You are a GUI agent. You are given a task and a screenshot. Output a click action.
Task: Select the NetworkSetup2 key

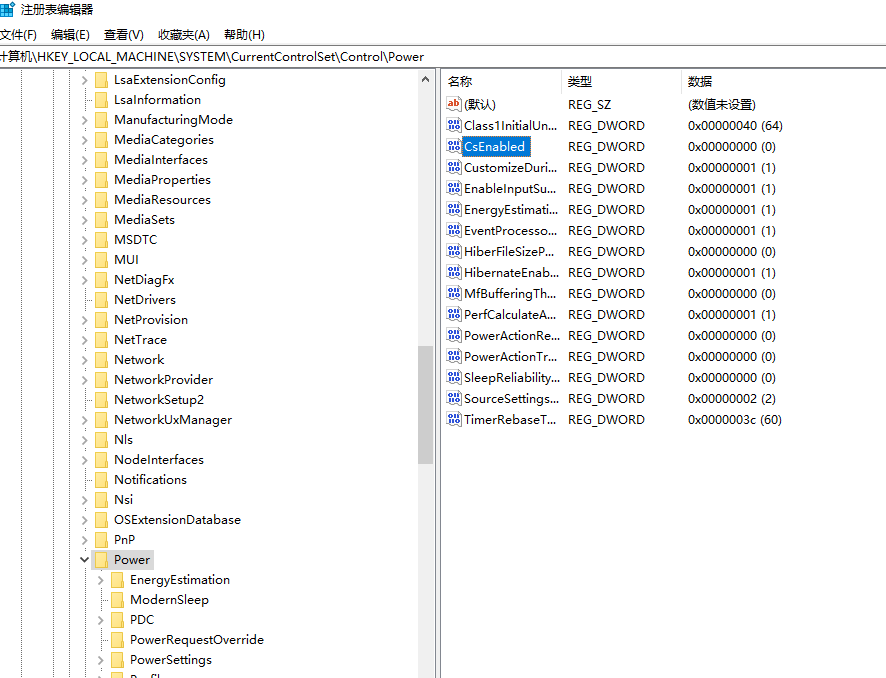159,399
